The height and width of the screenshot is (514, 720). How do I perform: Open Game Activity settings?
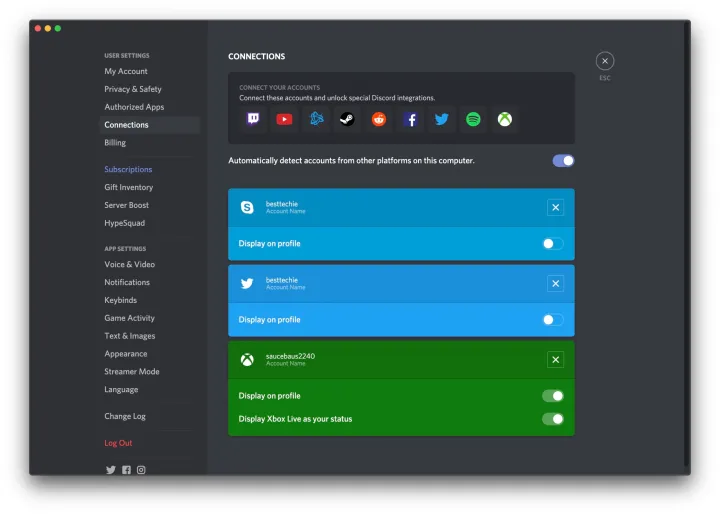tap(149, 318)
